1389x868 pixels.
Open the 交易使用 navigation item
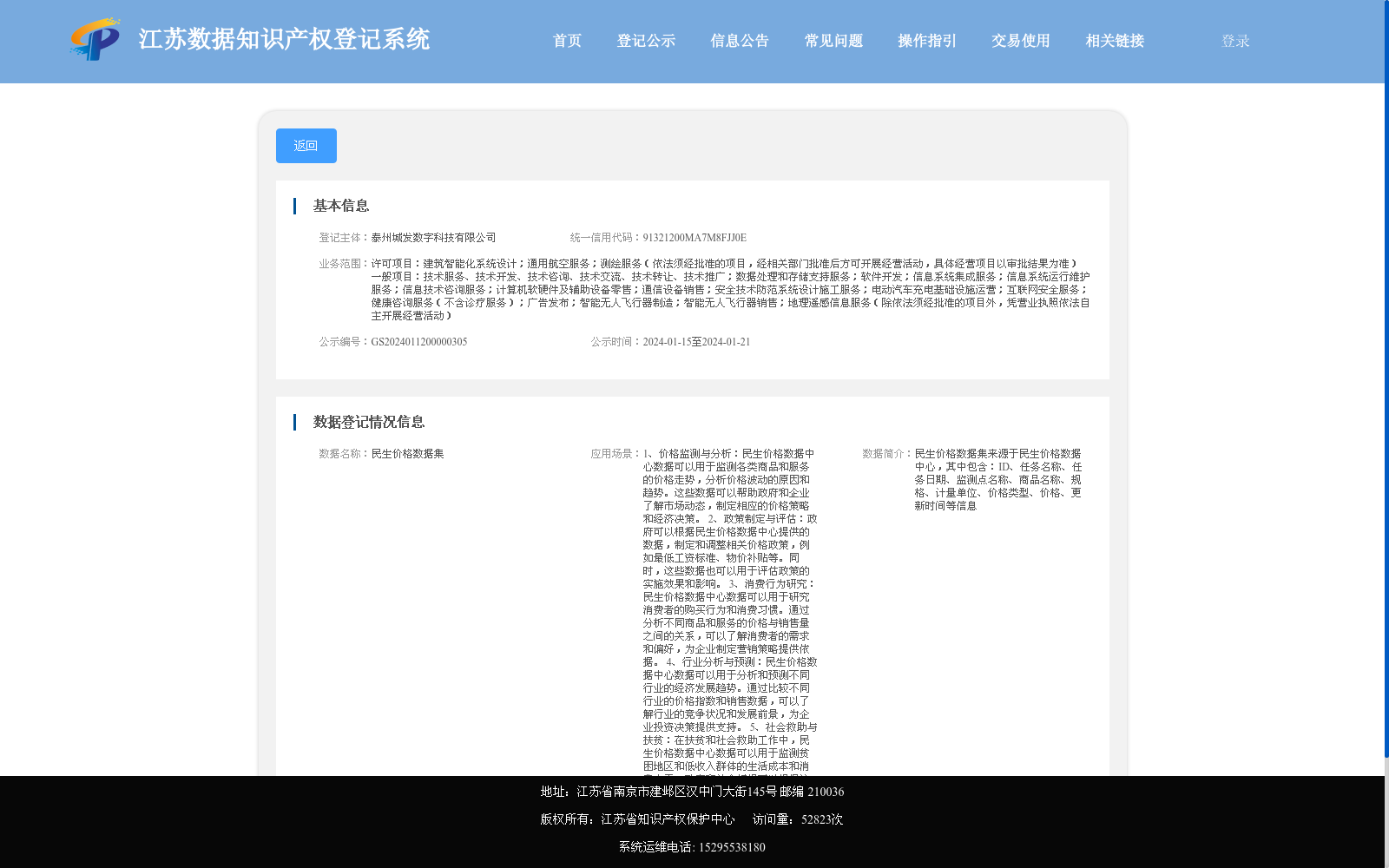pyautogui.click(x=1019, y=40)
